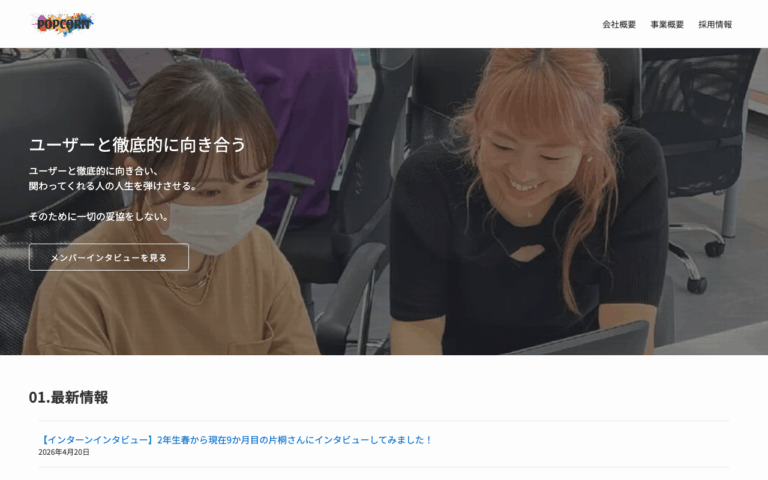The image size is (768, 480).
Task: Click the POPCORN logo
Action: pyautogui.click(x=63, y=24)
